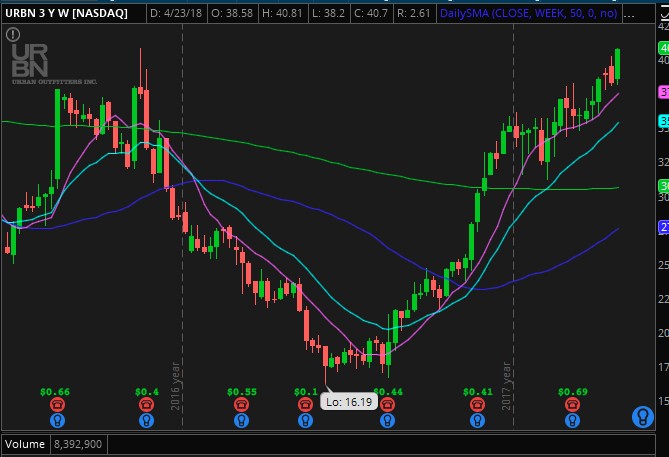
Task: Open the earnings phone icon under $0.55
Action: coord(241,404)
